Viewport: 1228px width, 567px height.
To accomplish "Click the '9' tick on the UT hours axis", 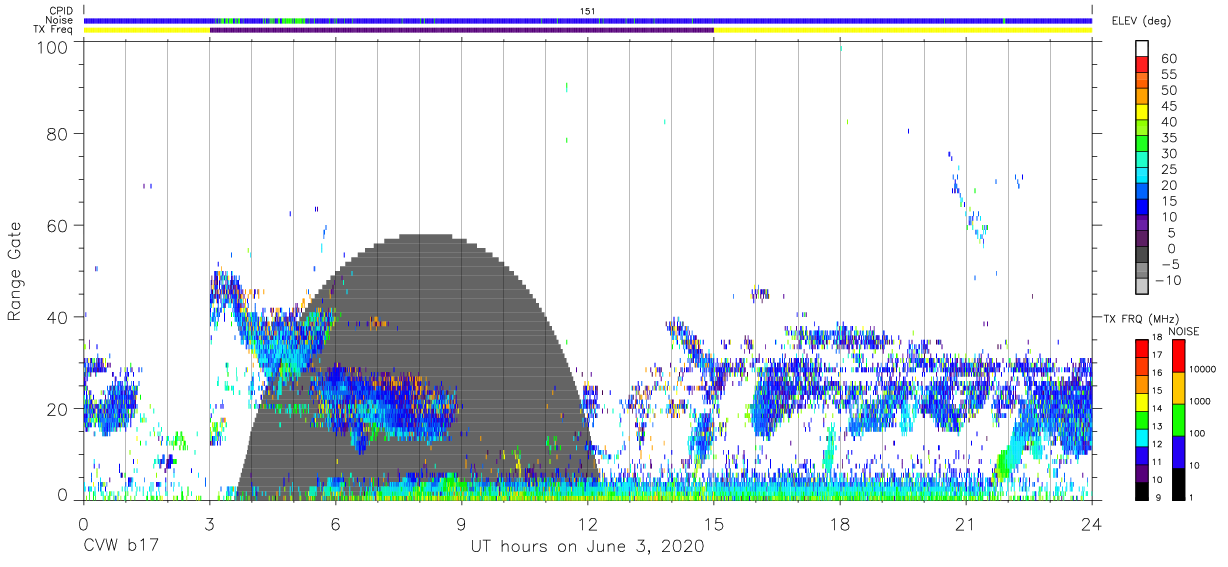I will (462, 524).
